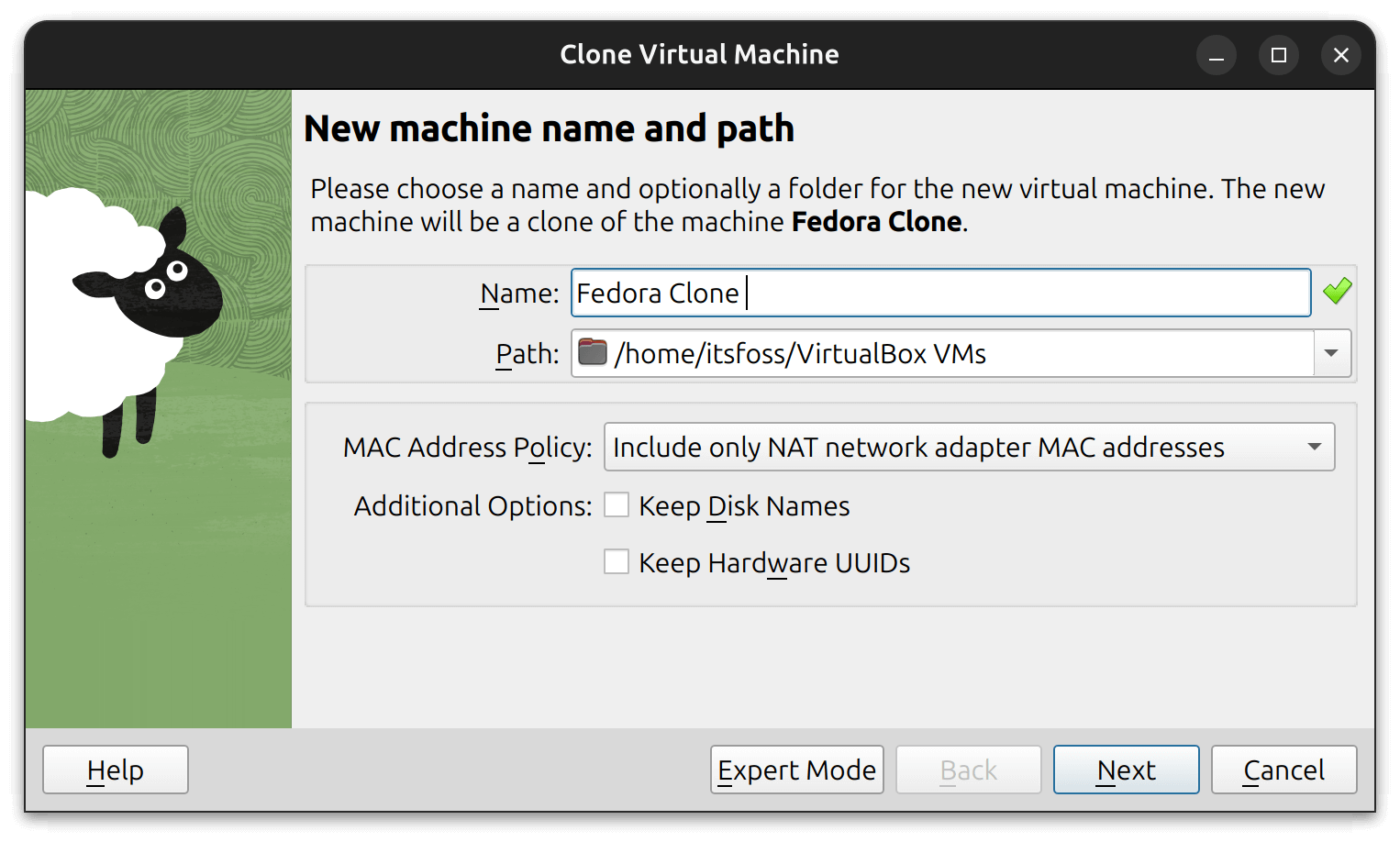The width and height of the screenshot is (1400, 842).
Task: Place cursor in the Name text field
Action: click(917, 293)
